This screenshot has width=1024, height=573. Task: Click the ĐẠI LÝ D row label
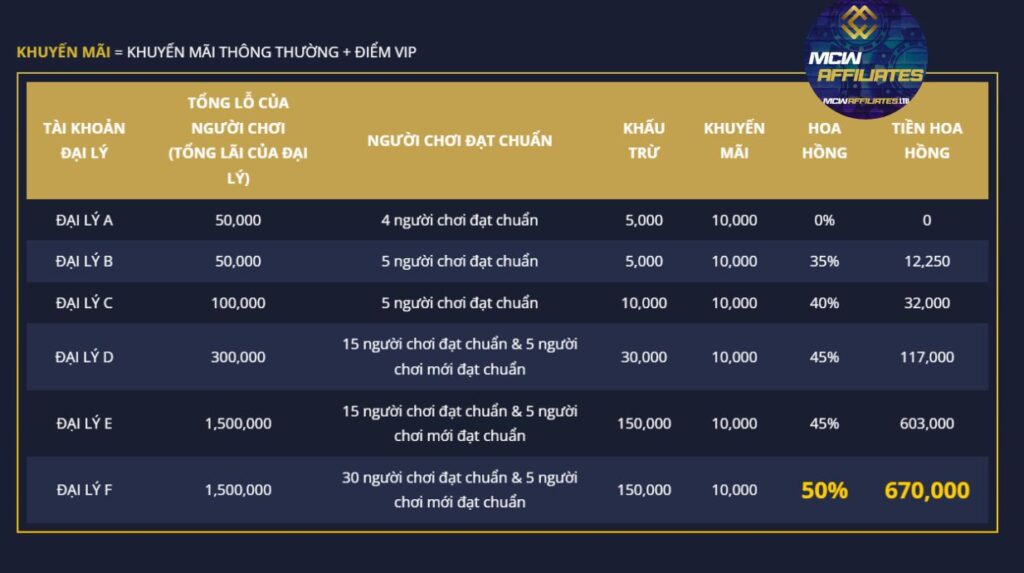[x=84, y=357]
